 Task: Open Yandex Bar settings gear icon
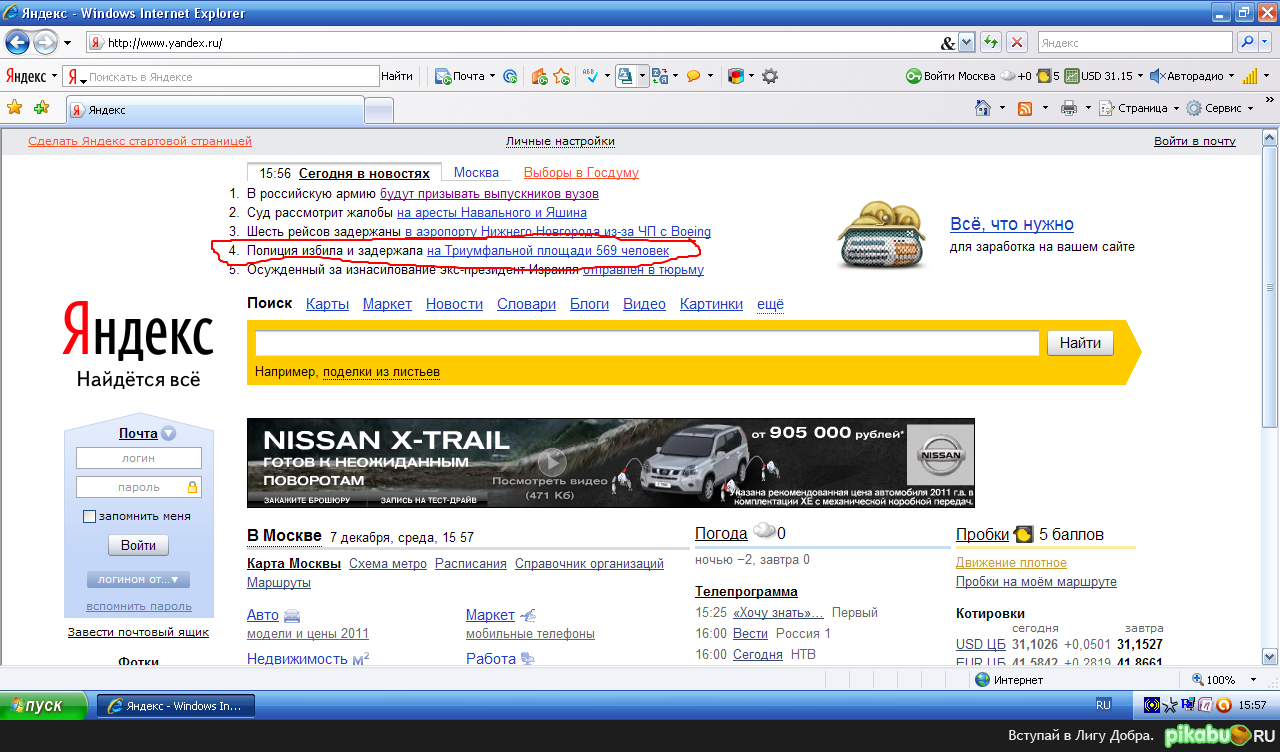click(770, 76)
